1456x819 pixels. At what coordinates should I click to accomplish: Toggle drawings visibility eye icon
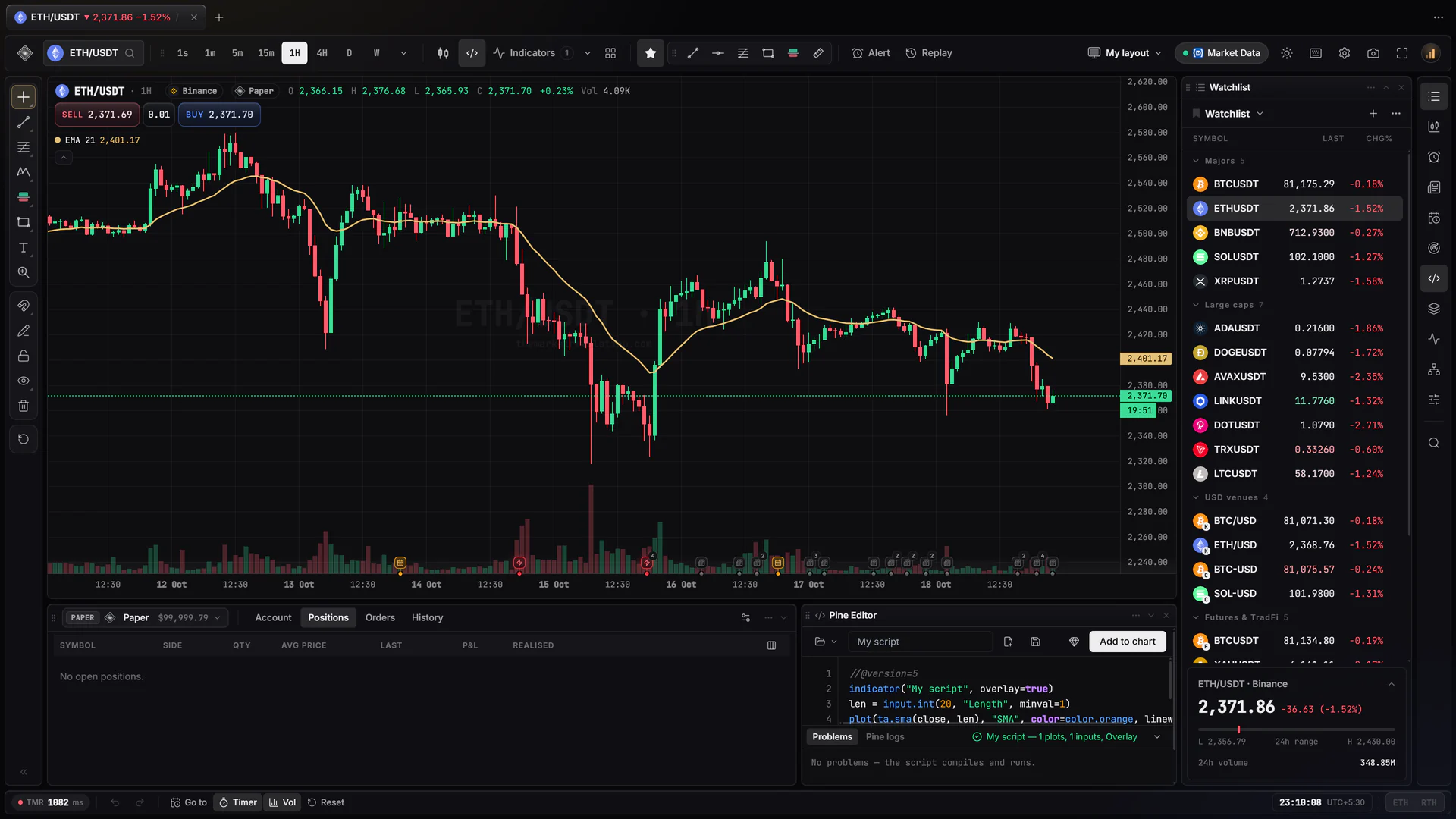24,381
